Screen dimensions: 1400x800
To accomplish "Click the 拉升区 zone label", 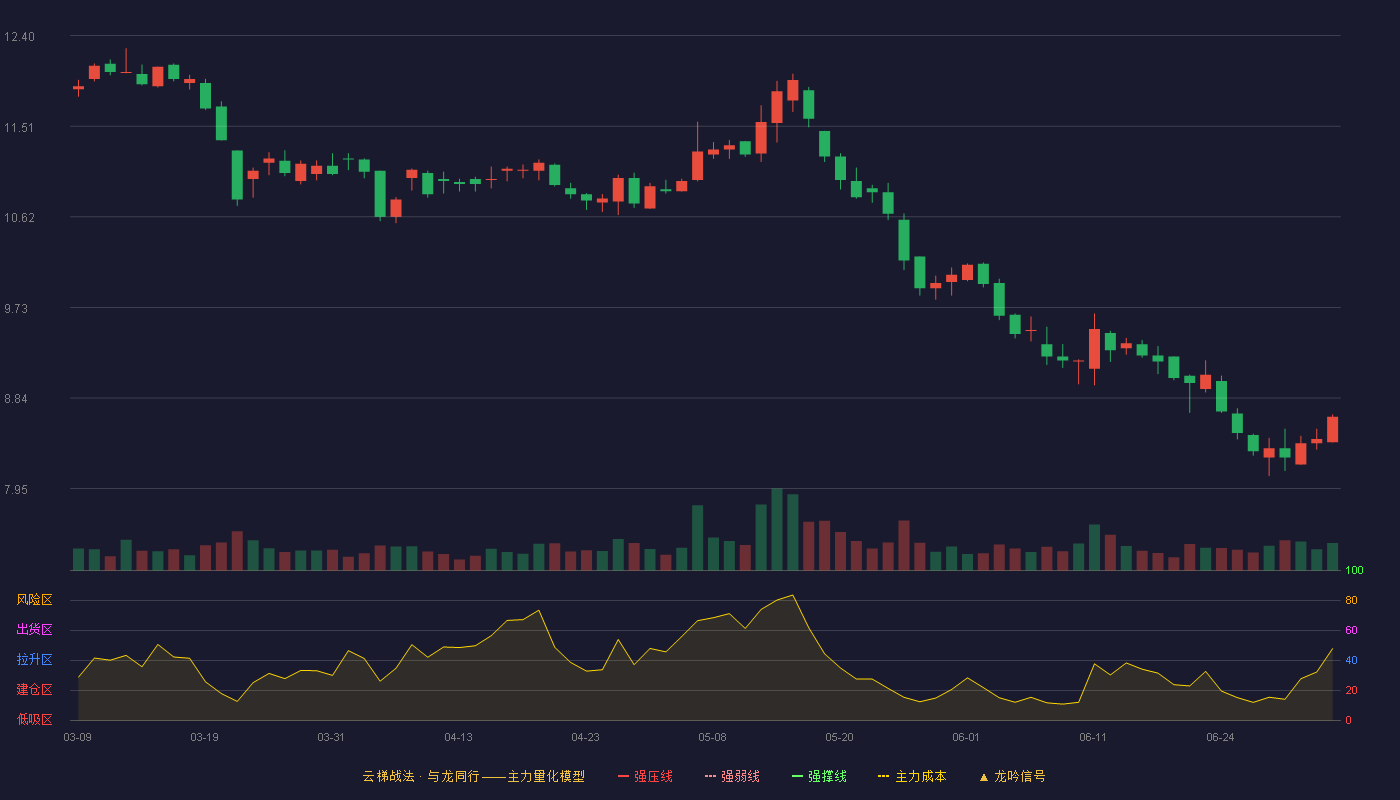I will [34, 660].
